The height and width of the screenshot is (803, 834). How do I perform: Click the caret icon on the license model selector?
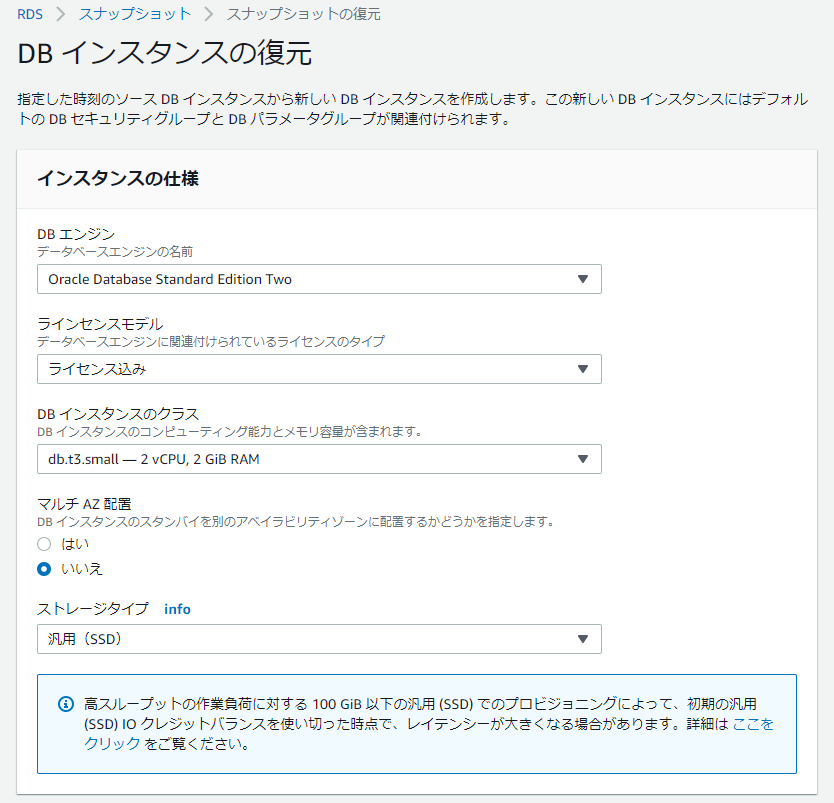tap(585, 369)
